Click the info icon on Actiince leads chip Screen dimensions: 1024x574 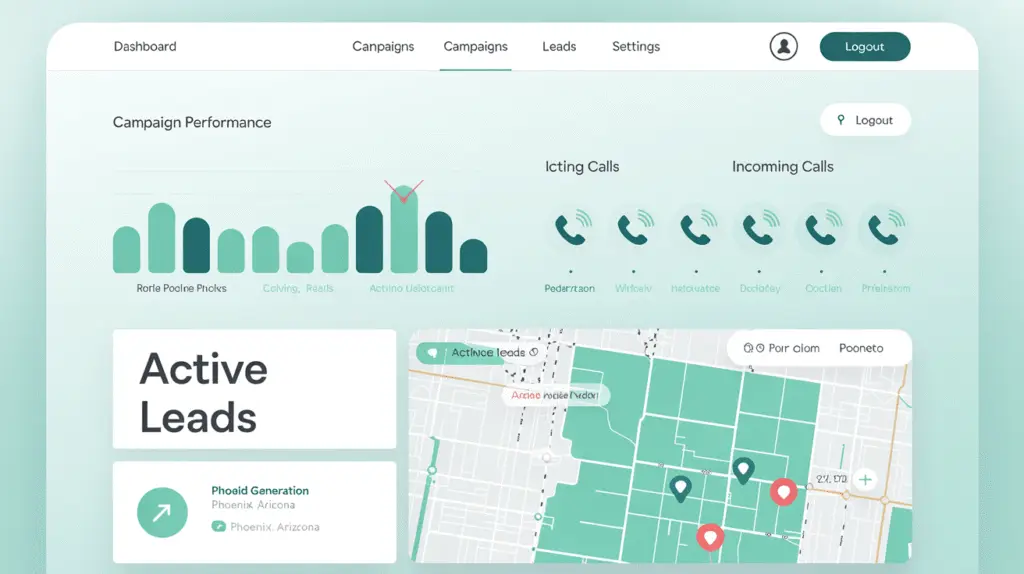pos(534,352)
